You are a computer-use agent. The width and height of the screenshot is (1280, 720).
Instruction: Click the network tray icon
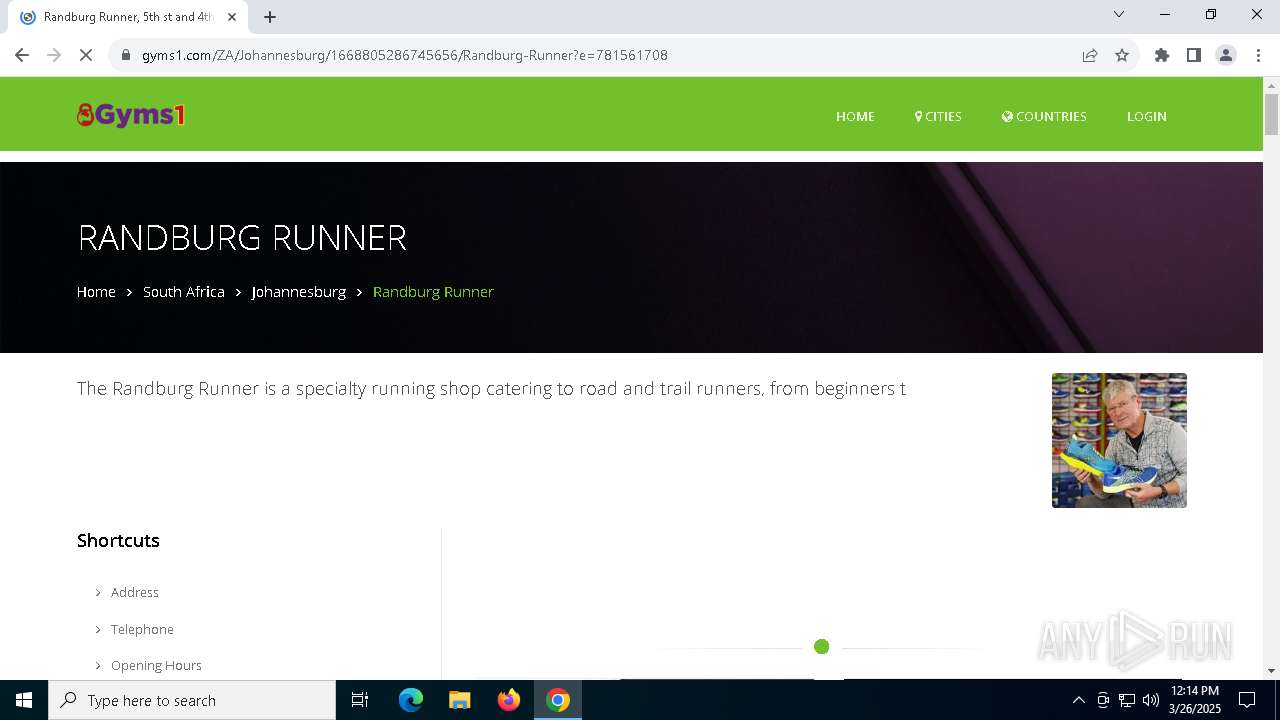[x=1127, y=700]
